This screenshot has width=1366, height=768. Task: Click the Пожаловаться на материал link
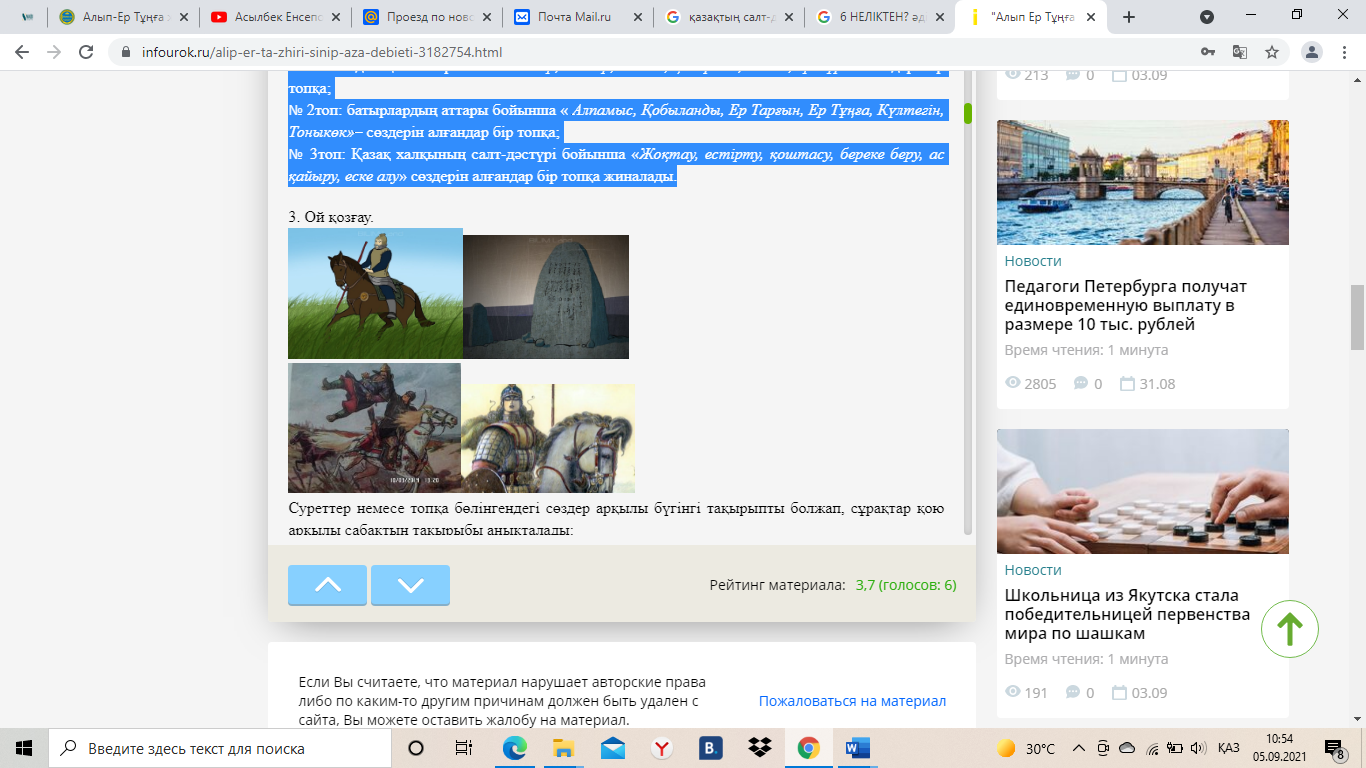[852, 701]
